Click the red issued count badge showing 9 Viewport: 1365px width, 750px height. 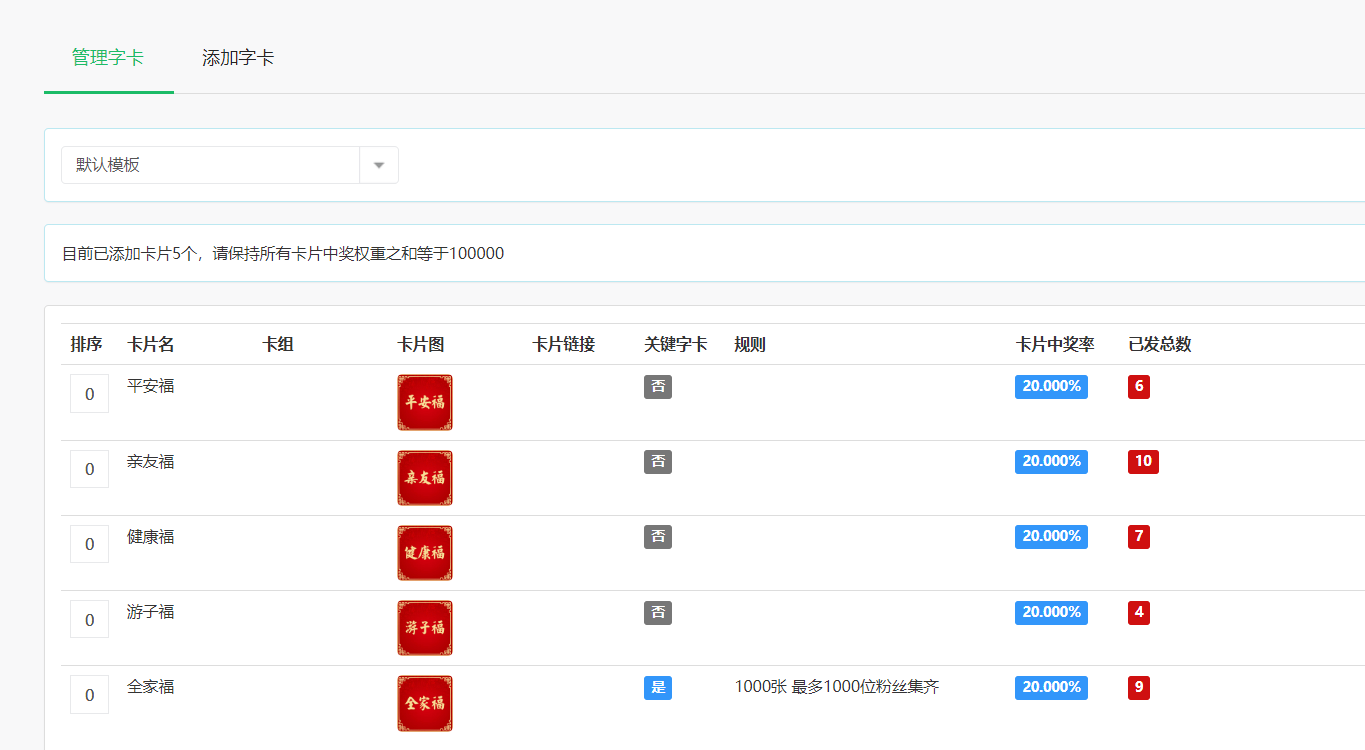click(1138, 687)
